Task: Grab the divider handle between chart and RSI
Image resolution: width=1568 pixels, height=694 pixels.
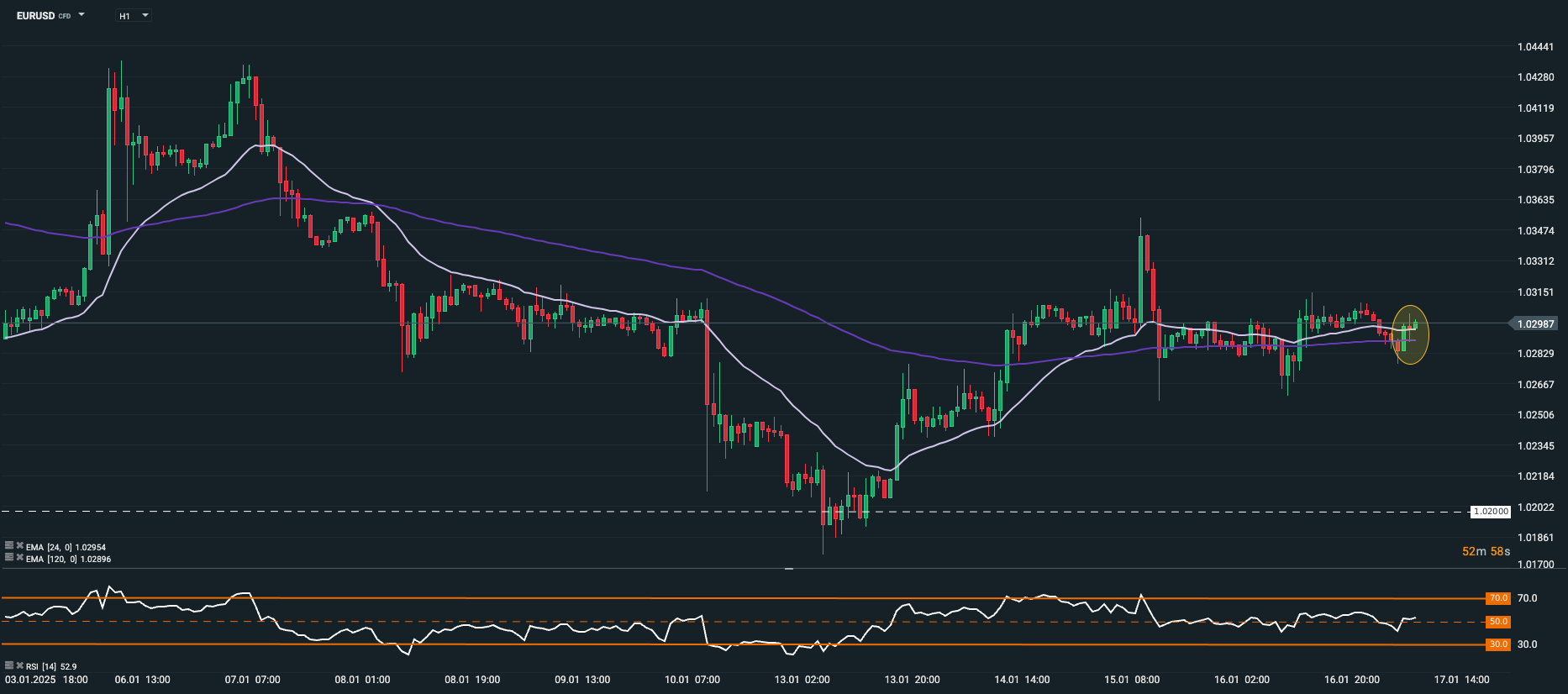Action: [x=789, y=569]
